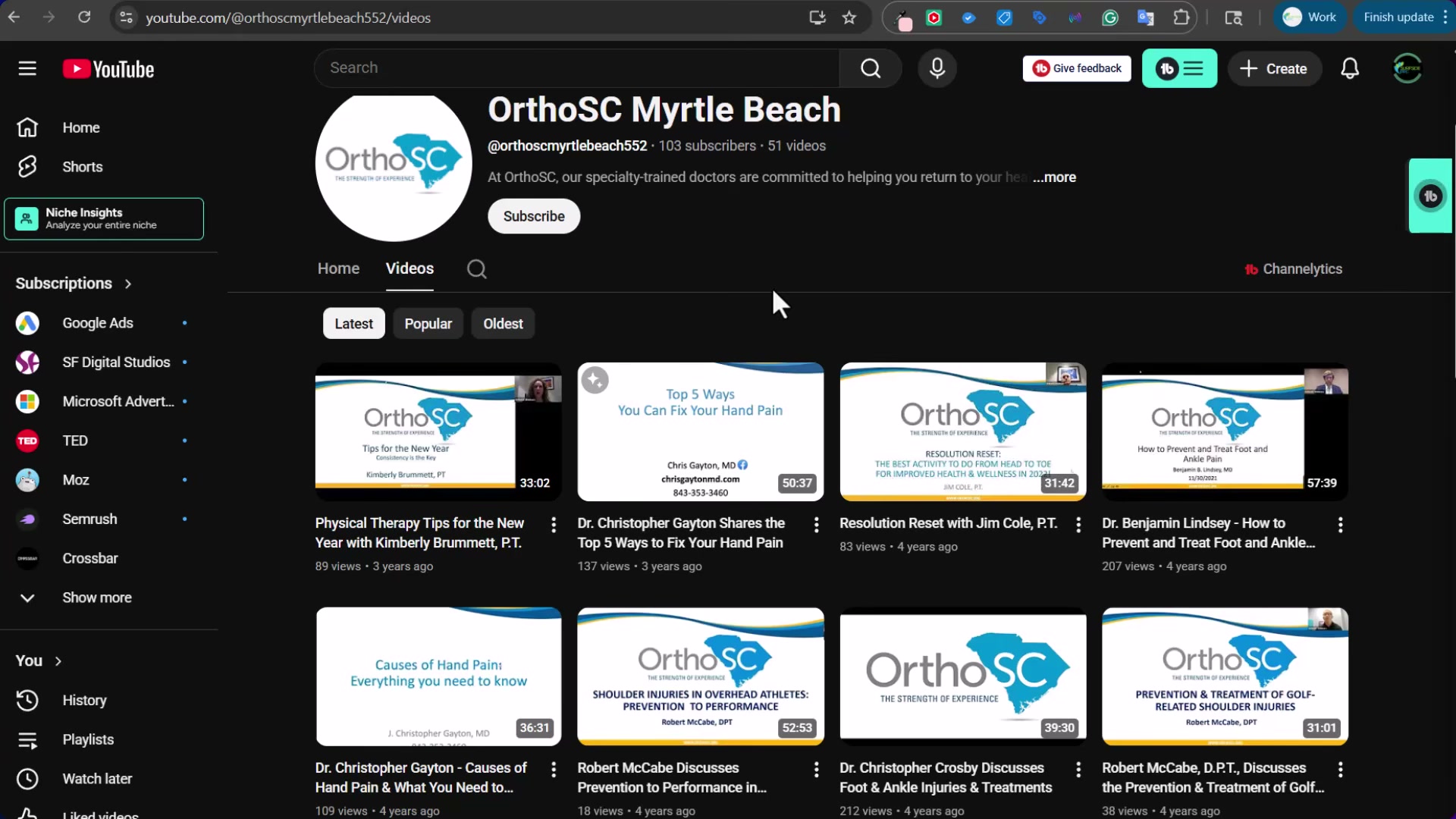
Task: Open the notifications bell
Action: (x=1350, y=69)
